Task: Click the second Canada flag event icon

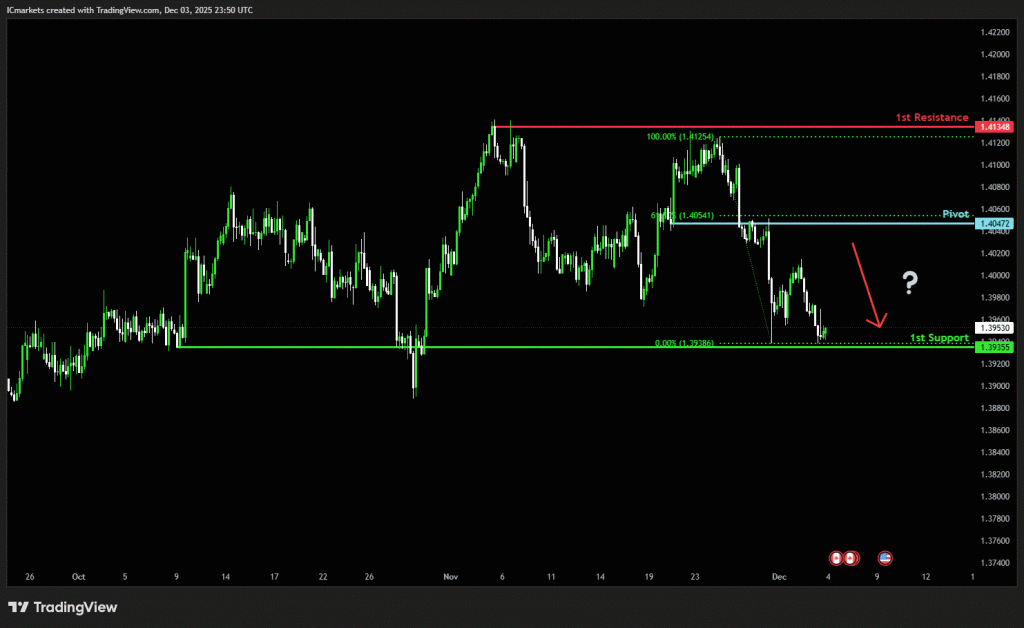Action: tap(849, 557)
